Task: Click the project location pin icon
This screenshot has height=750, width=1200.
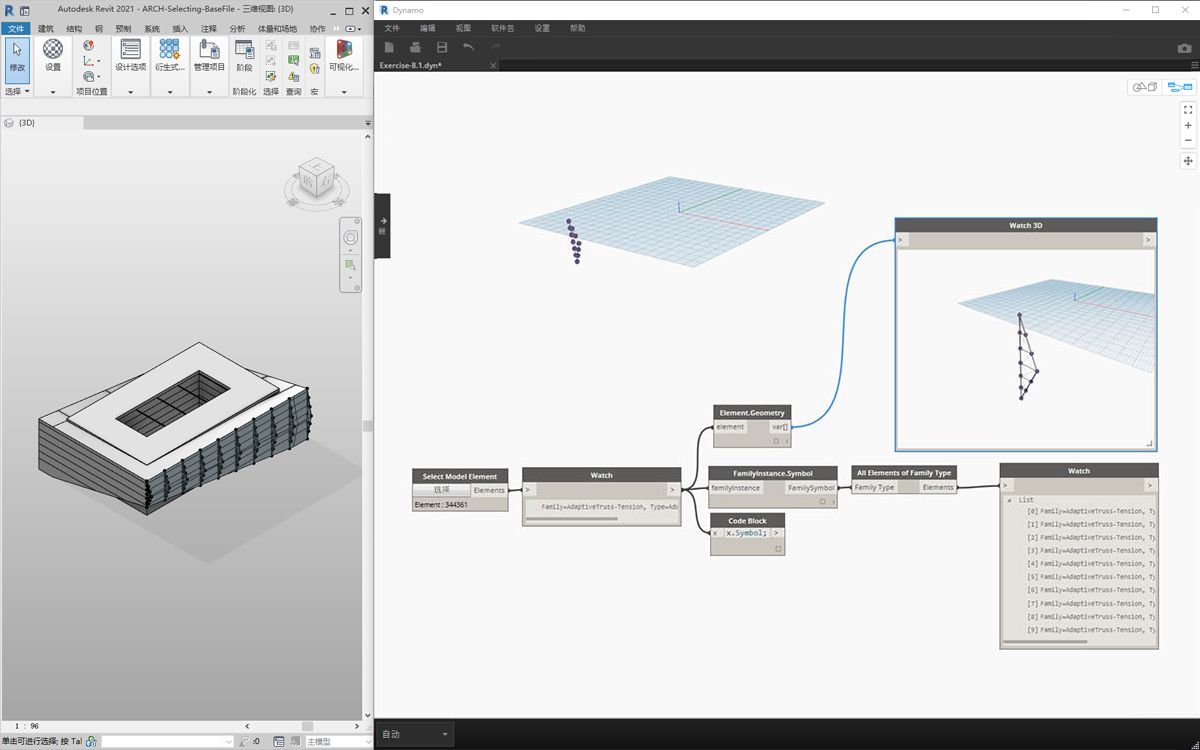Action: click(89, 45)
